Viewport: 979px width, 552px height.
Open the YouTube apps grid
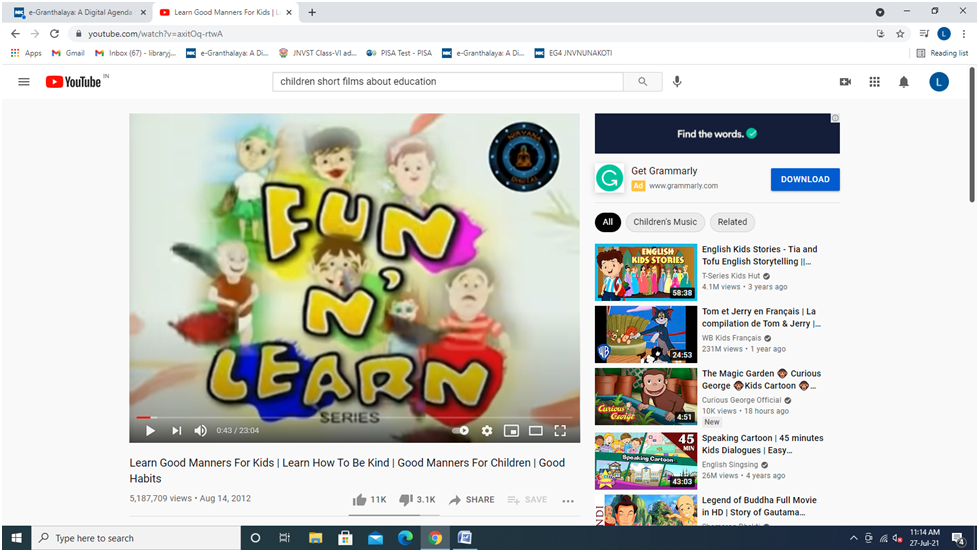pyautogui.click(x=874, y=82)
